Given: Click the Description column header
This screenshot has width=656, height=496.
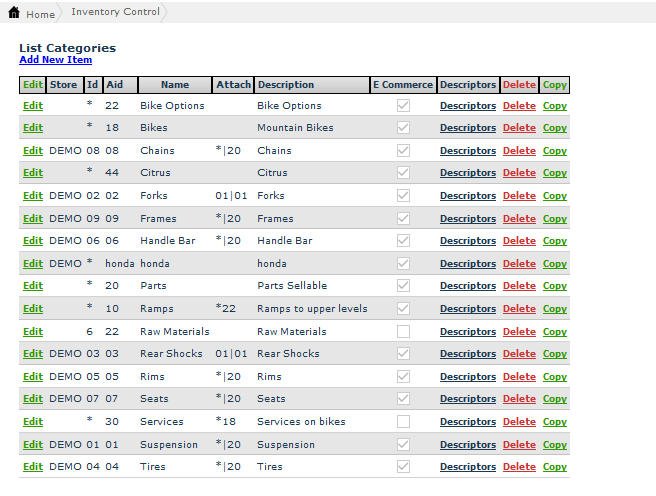Looking at the screenshot, I should (x=285, y=85).
